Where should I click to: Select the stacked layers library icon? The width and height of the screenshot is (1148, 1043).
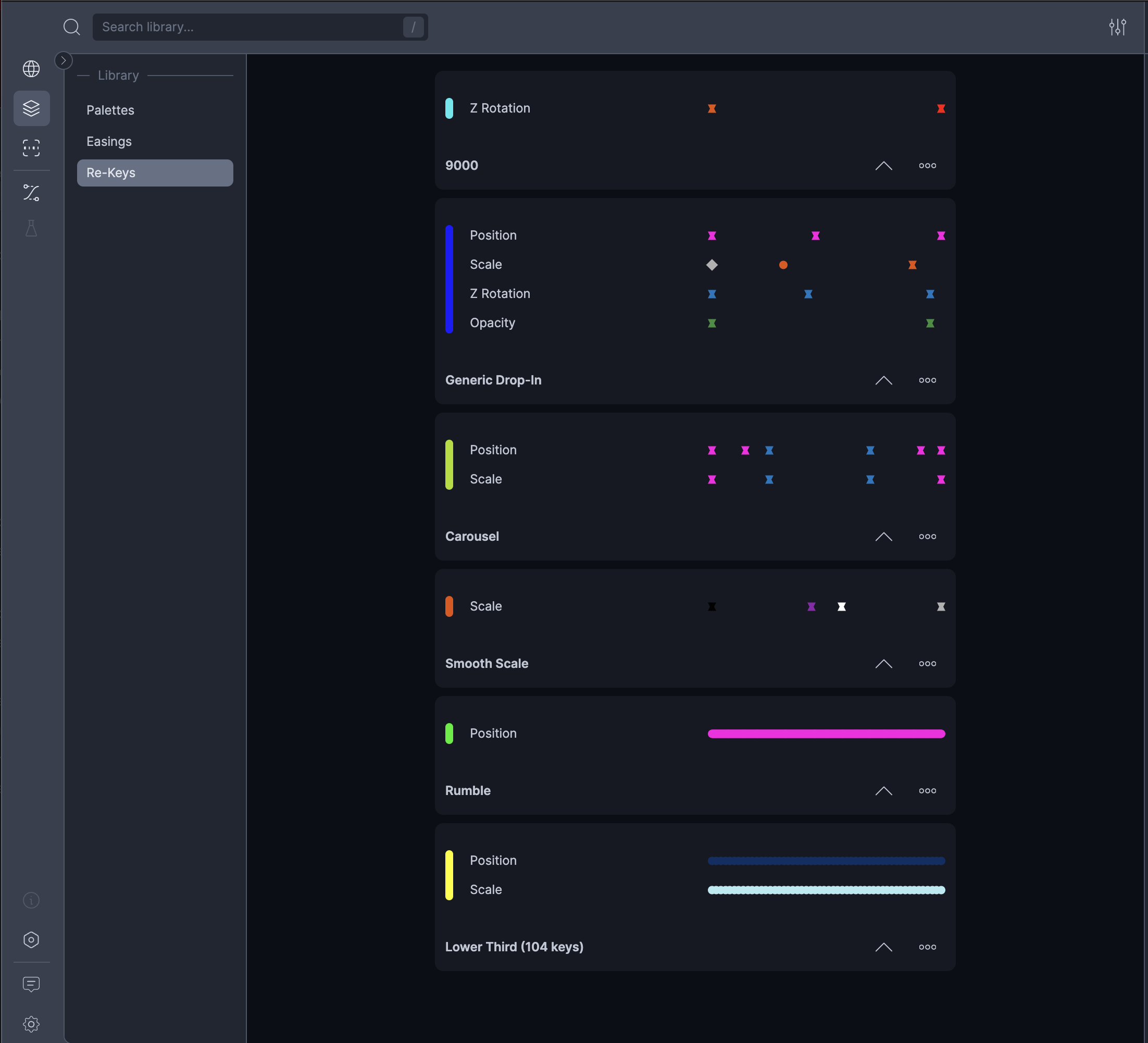[31, 108]
